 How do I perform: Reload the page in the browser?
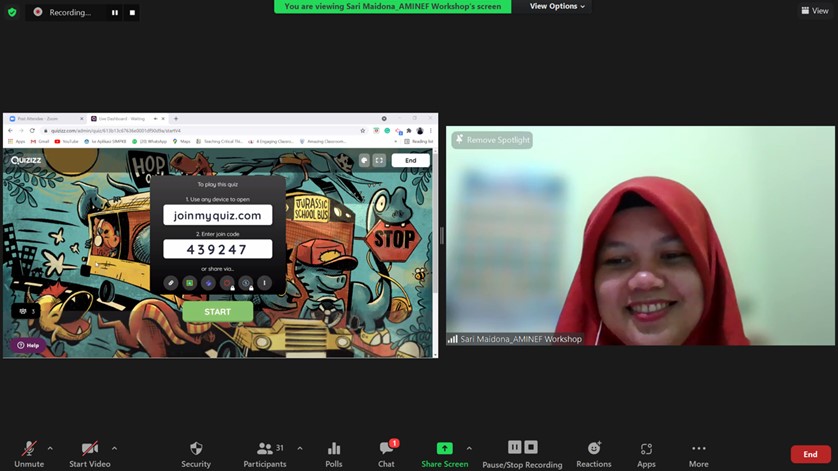click(x=32, y=130)
